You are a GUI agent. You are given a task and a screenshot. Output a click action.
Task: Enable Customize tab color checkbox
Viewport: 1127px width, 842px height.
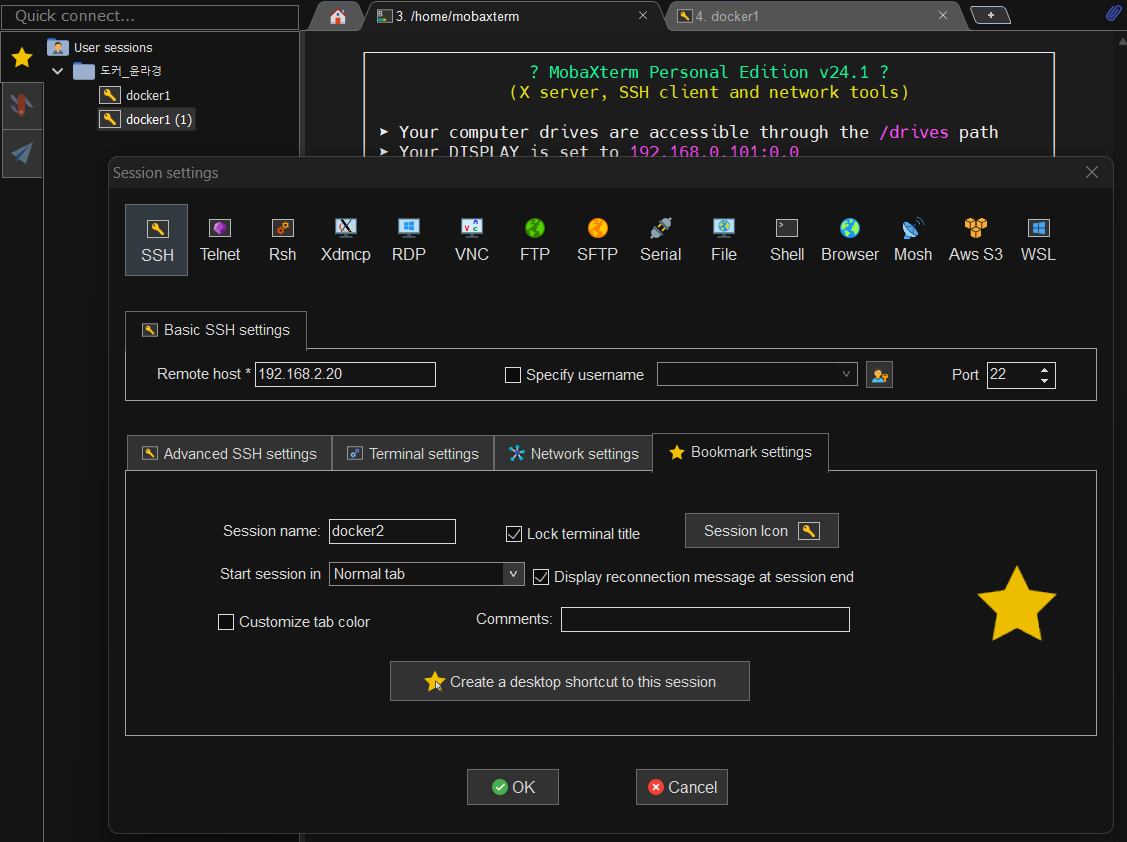pos(226,622)
